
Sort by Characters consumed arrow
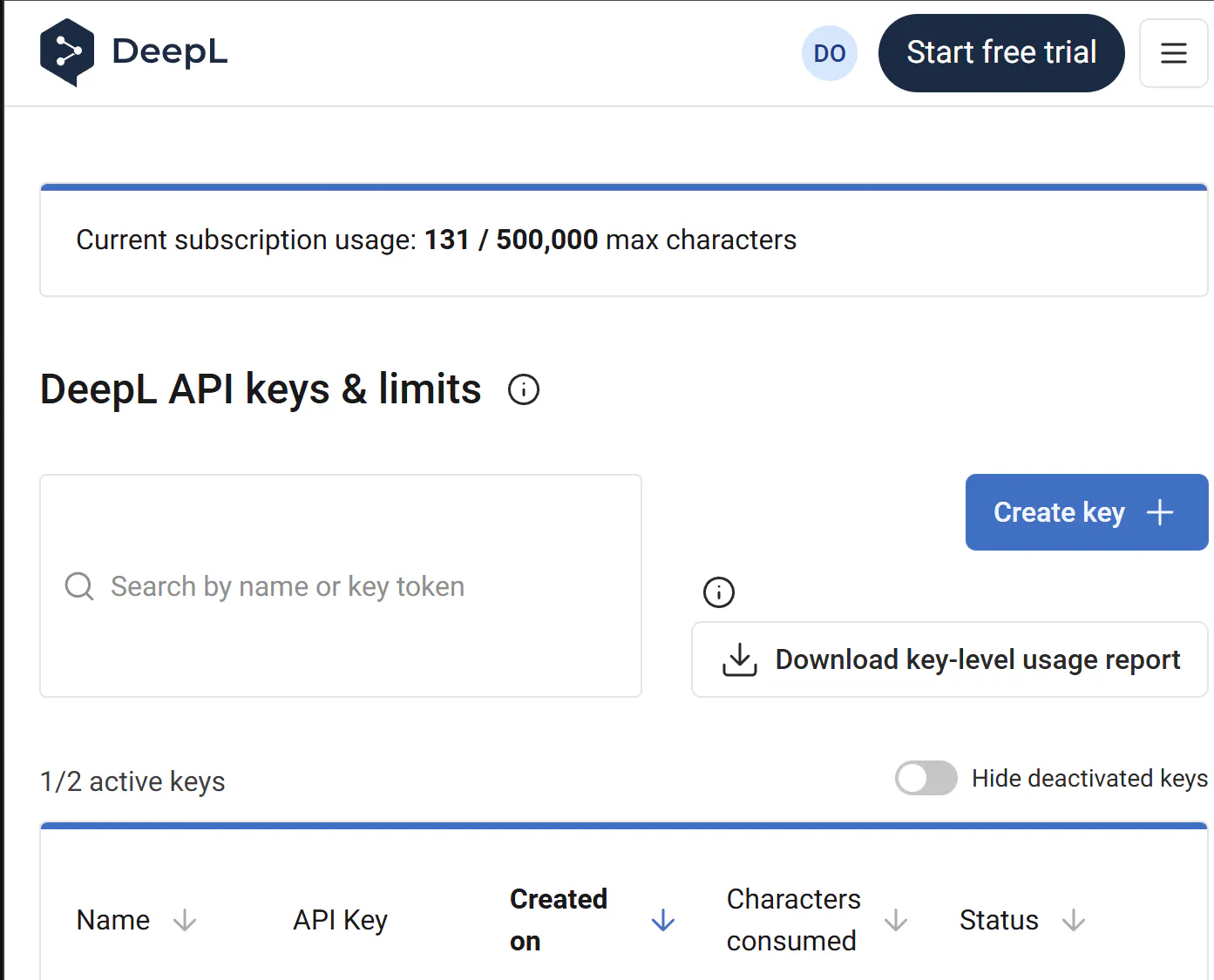[896, 920]
